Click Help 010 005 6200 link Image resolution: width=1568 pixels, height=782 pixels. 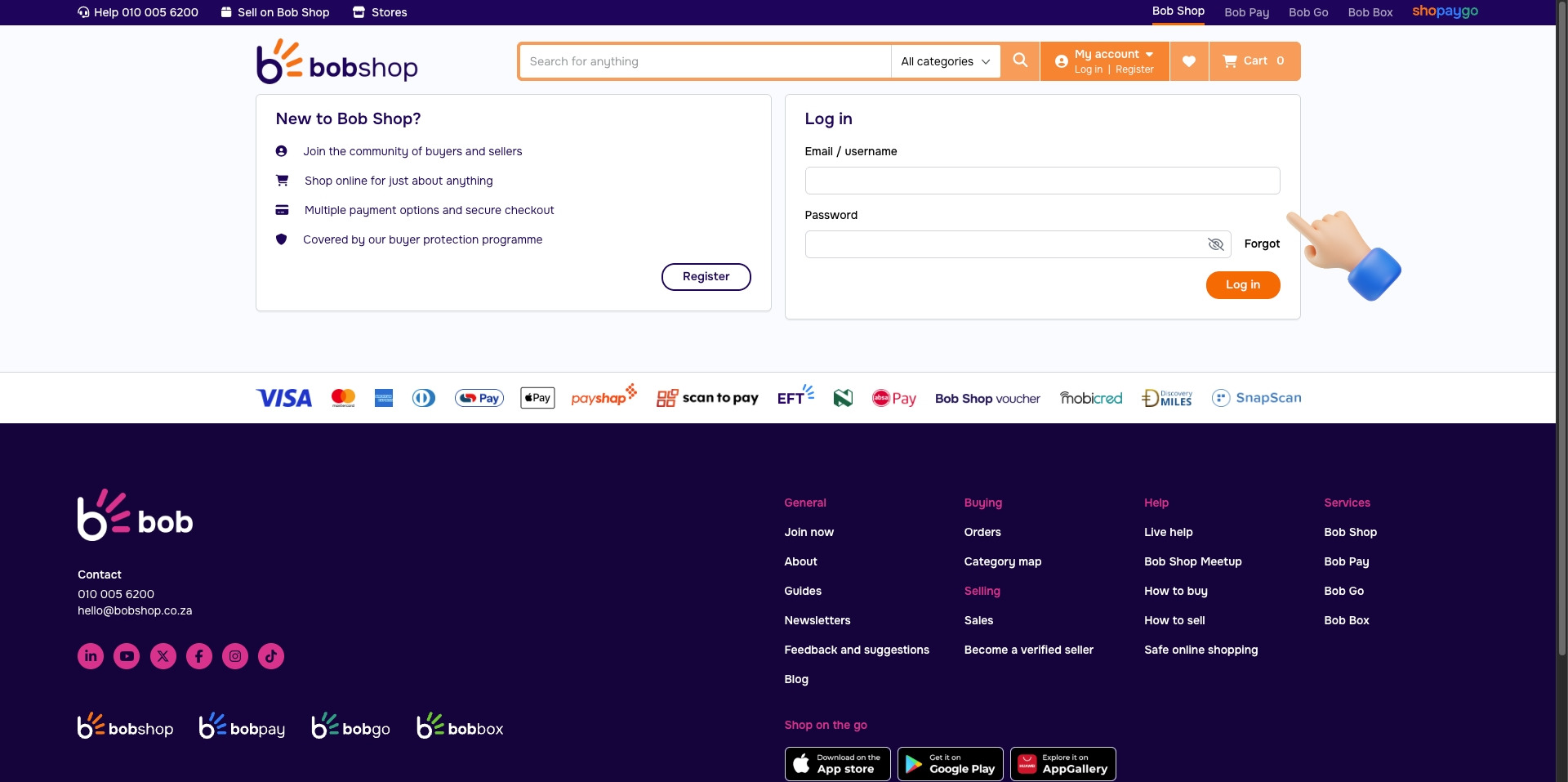[x=138, y=12]
